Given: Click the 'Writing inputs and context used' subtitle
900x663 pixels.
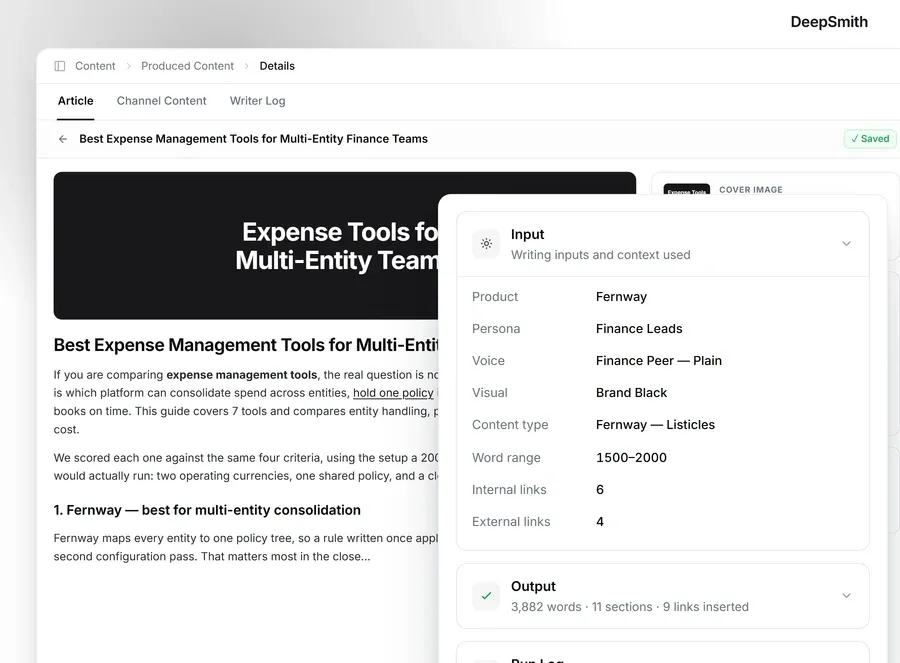Looking at the screenshot, I should click(x=600, y=255).
